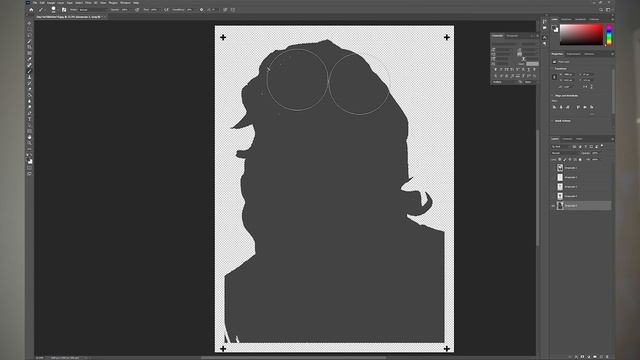Click more options ellipsis under Align
Viewport: 640px width, 360px height.
pos(592,114)
